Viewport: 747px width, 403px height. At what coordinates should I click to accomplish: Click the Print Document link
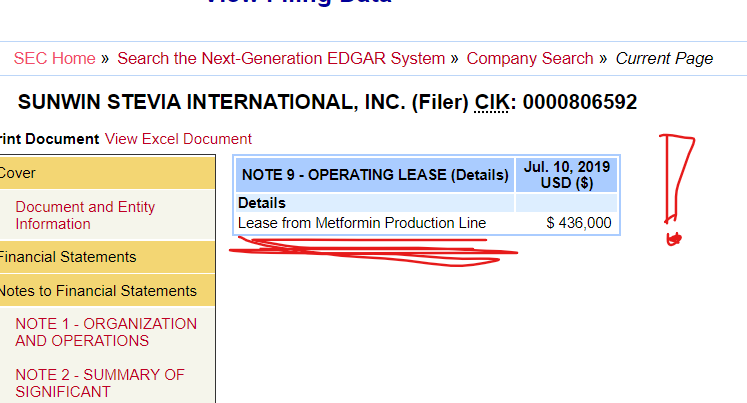(50, 139)
